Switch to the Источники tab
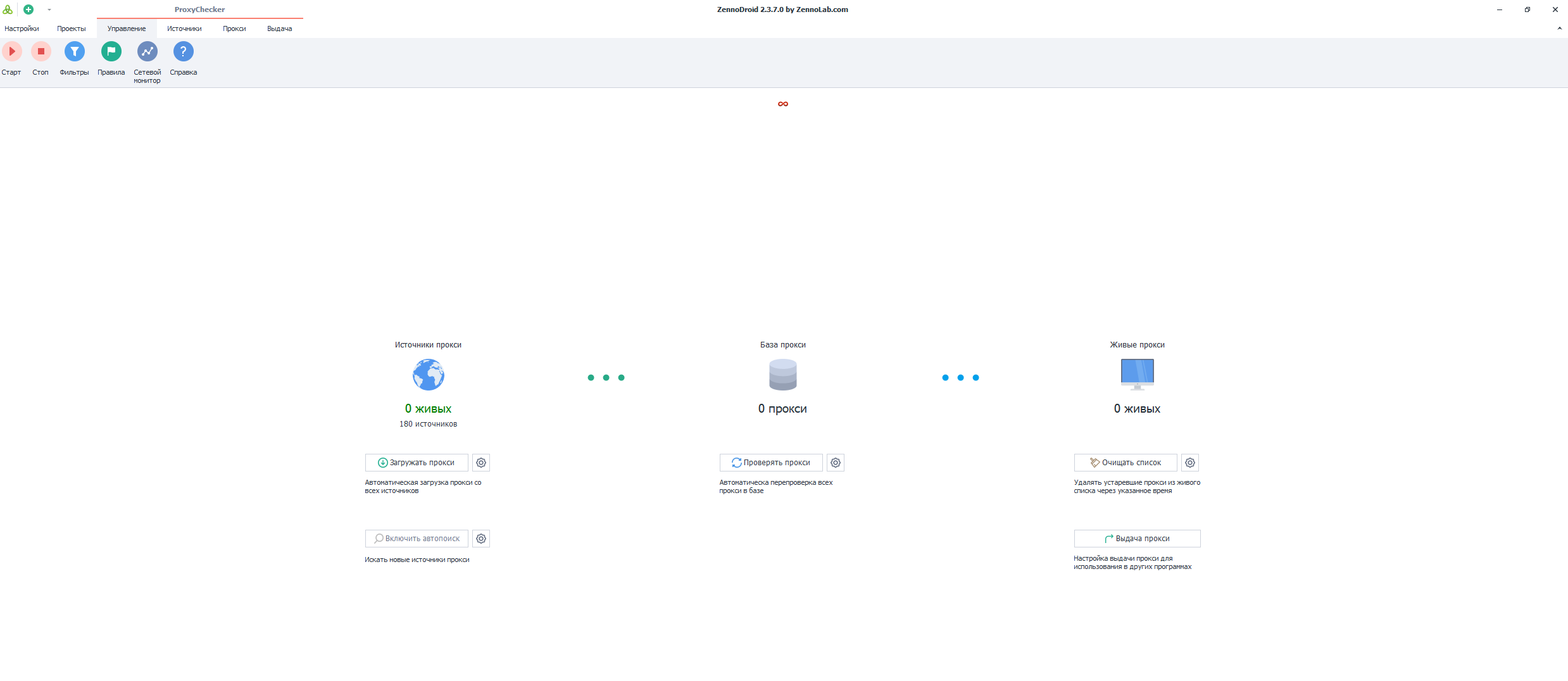This screenshot has width=1568, height=681. [184, 28]
